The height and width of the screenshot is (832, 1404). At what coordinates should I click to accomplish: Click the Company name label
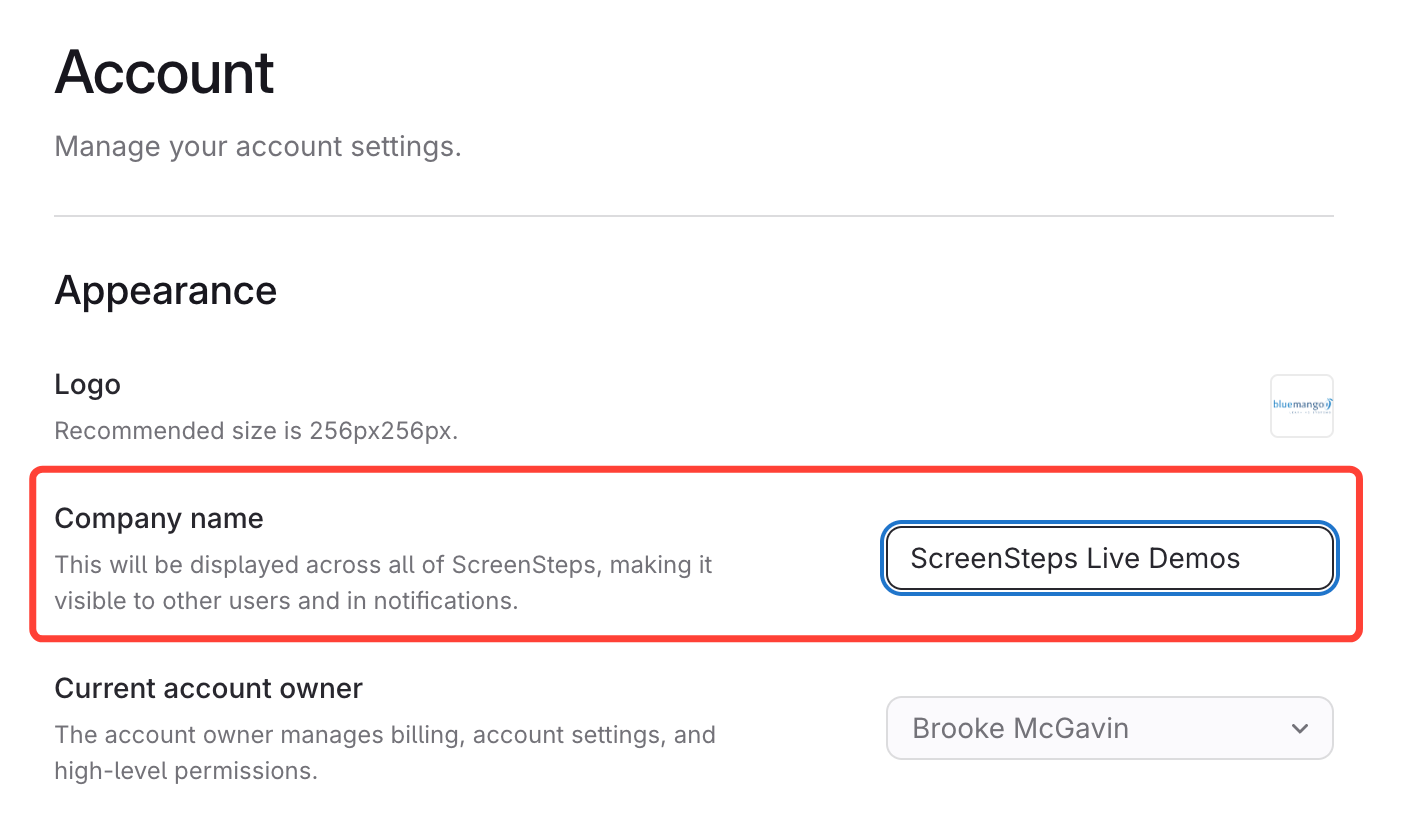[158, 518]
